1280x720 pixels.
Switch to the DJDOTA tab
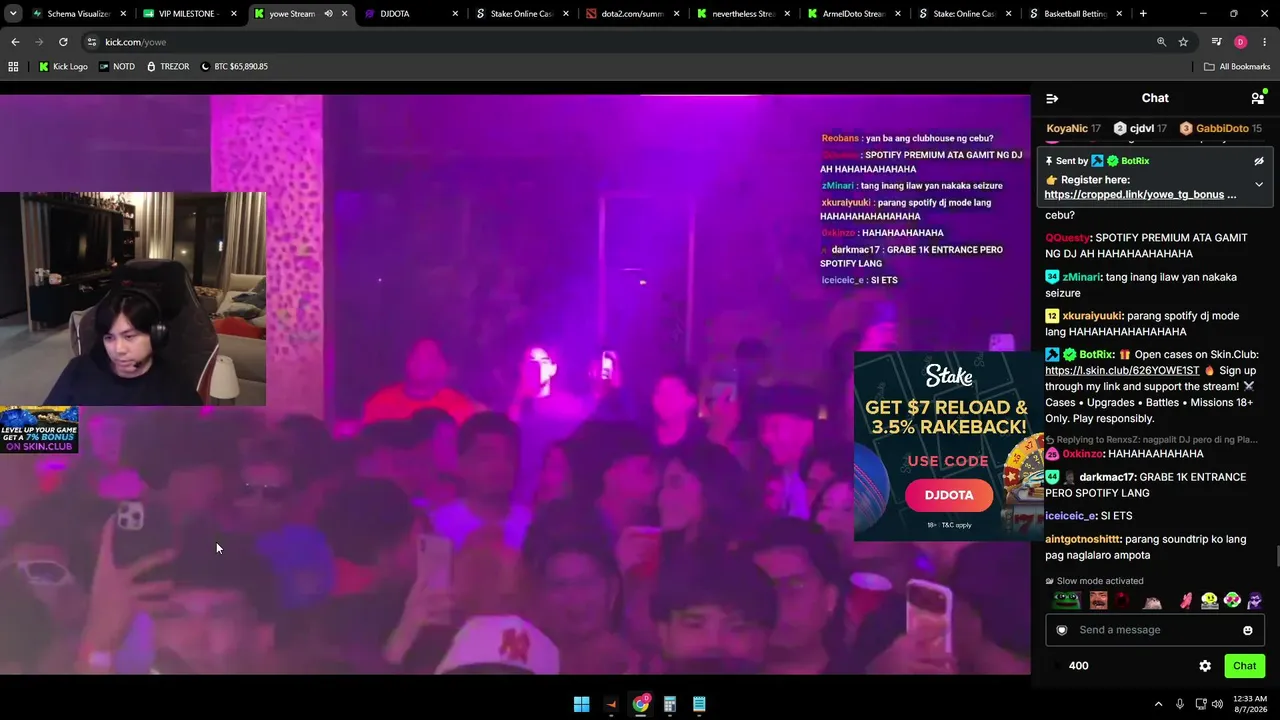412,14
